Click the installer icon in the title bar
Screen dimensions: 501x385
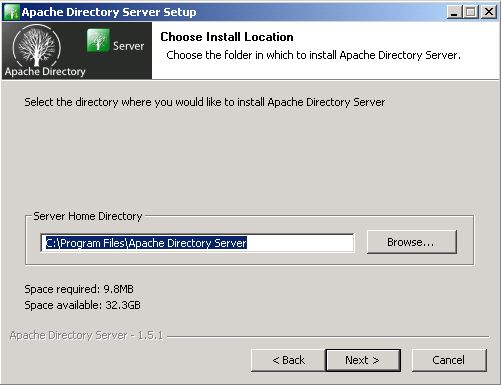click(x=12, y=12)
